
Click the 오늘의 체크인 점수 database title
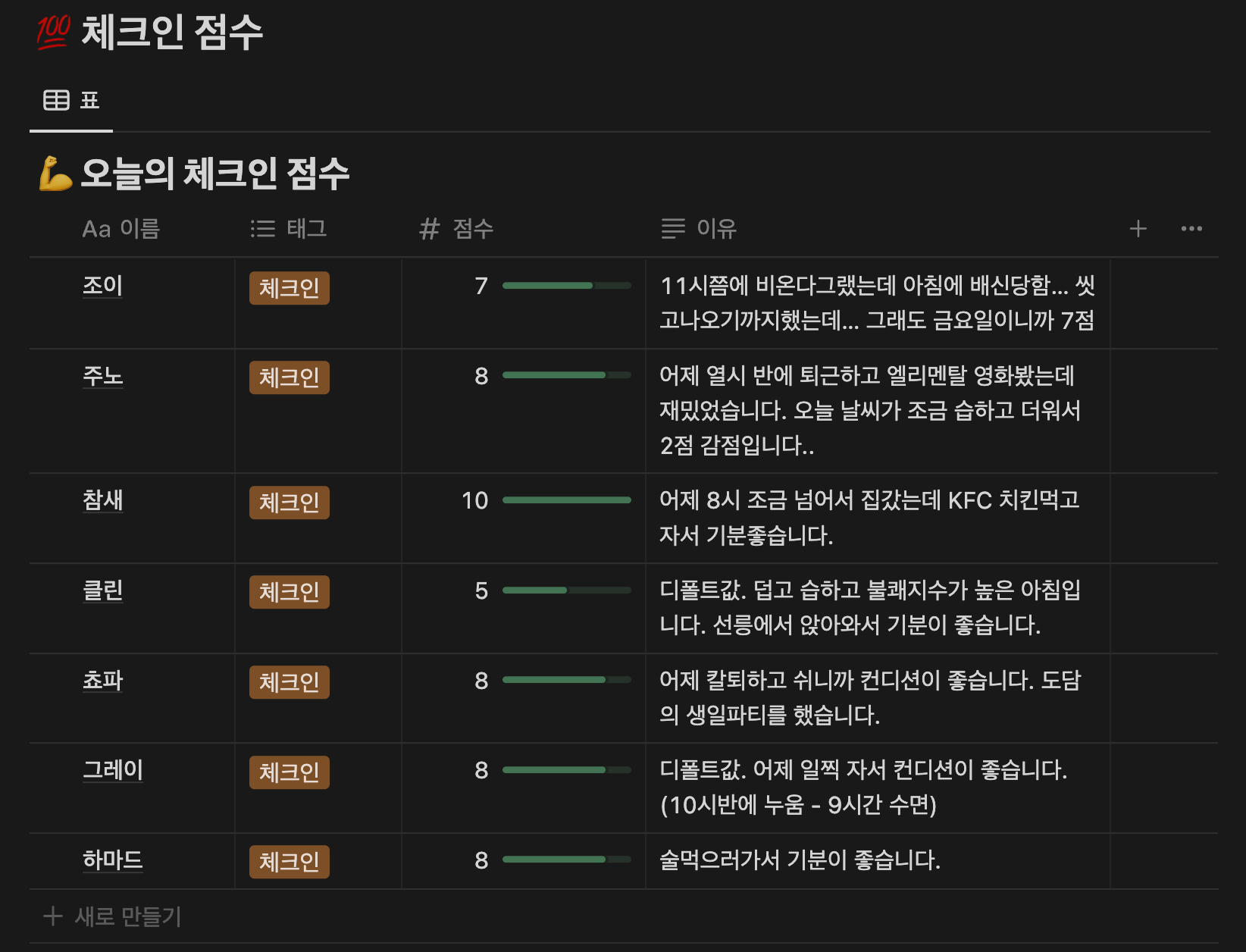[214, 174]
